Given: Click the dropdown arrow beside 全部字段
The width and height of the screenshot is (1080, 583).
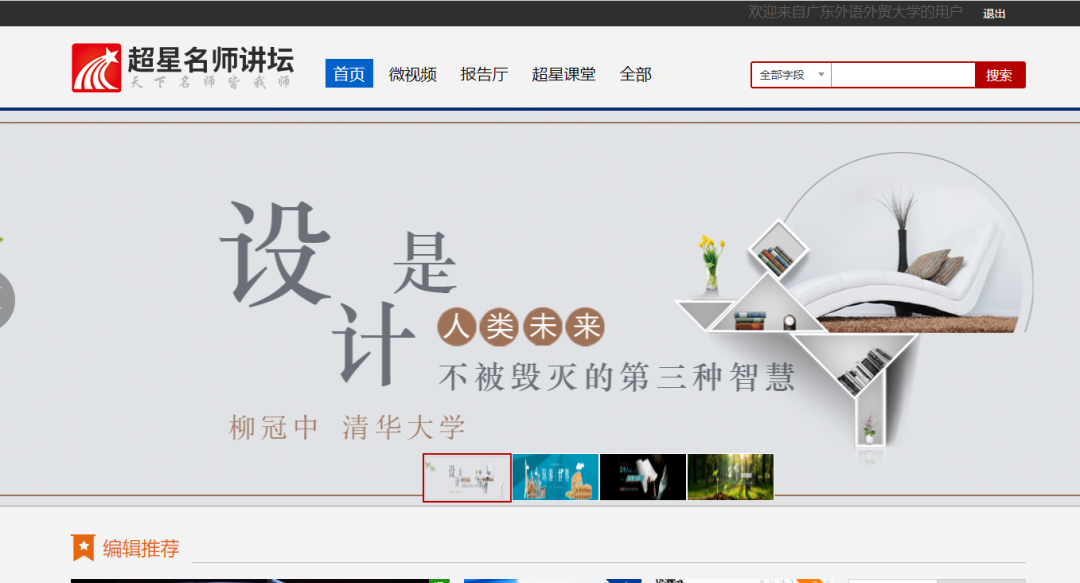Looking at the screenshot, I should (821, 75).
